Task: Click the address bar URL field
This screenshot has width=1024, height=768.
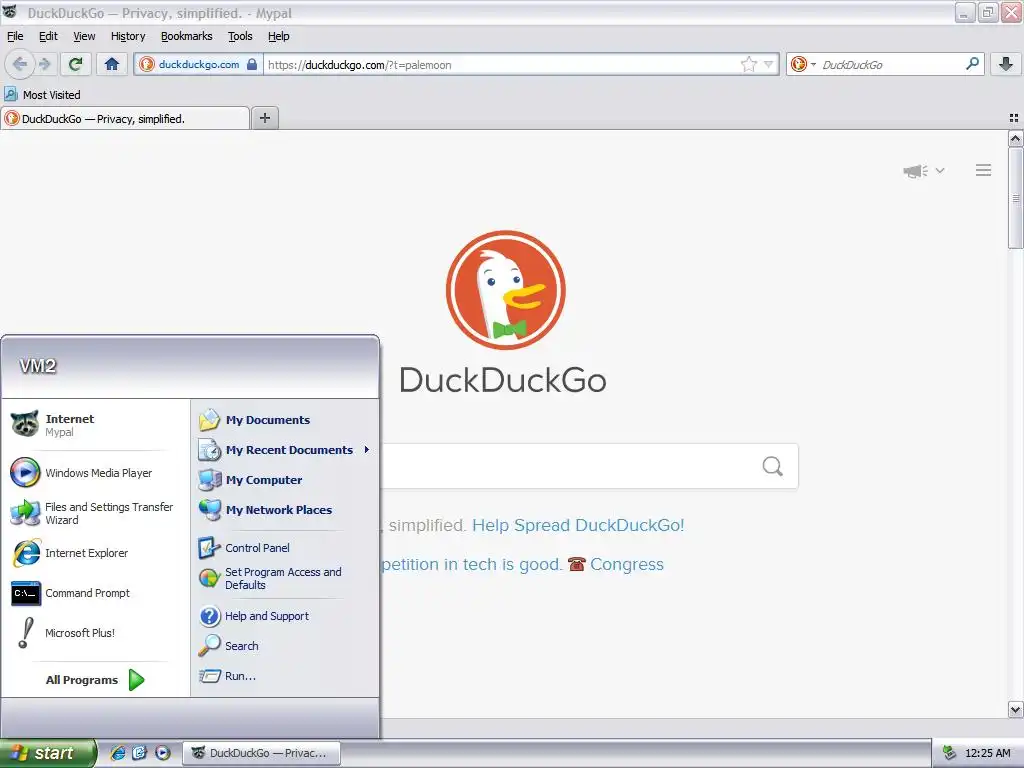Action: point(501,64)
